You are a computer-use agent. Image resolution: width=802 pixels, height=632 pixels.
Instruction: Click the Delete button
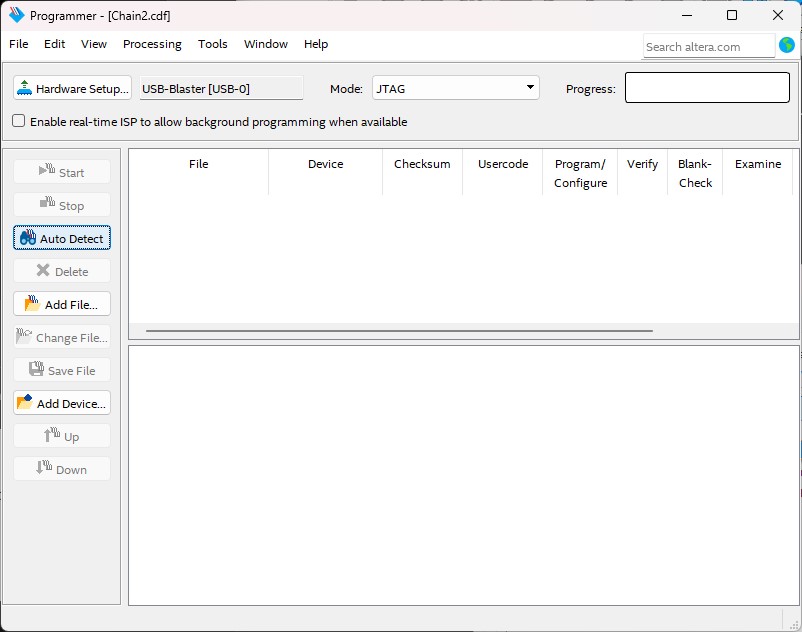coord(62,271)
